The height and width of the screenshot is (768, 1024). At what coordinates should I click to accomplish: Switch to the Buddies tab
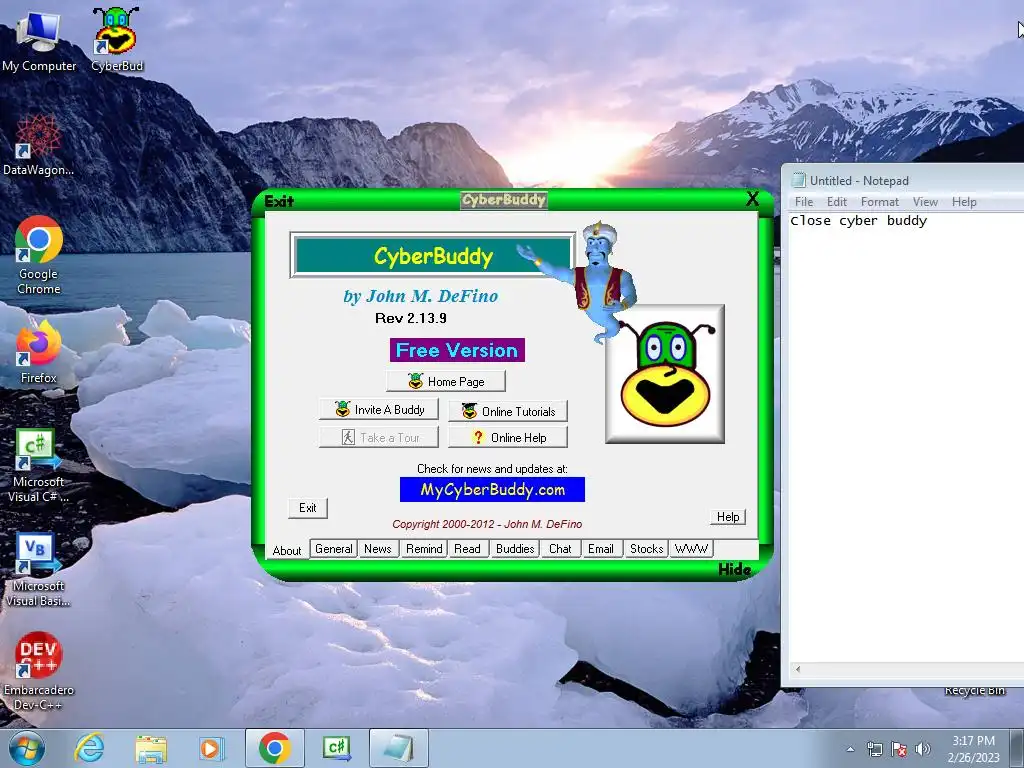515,549
